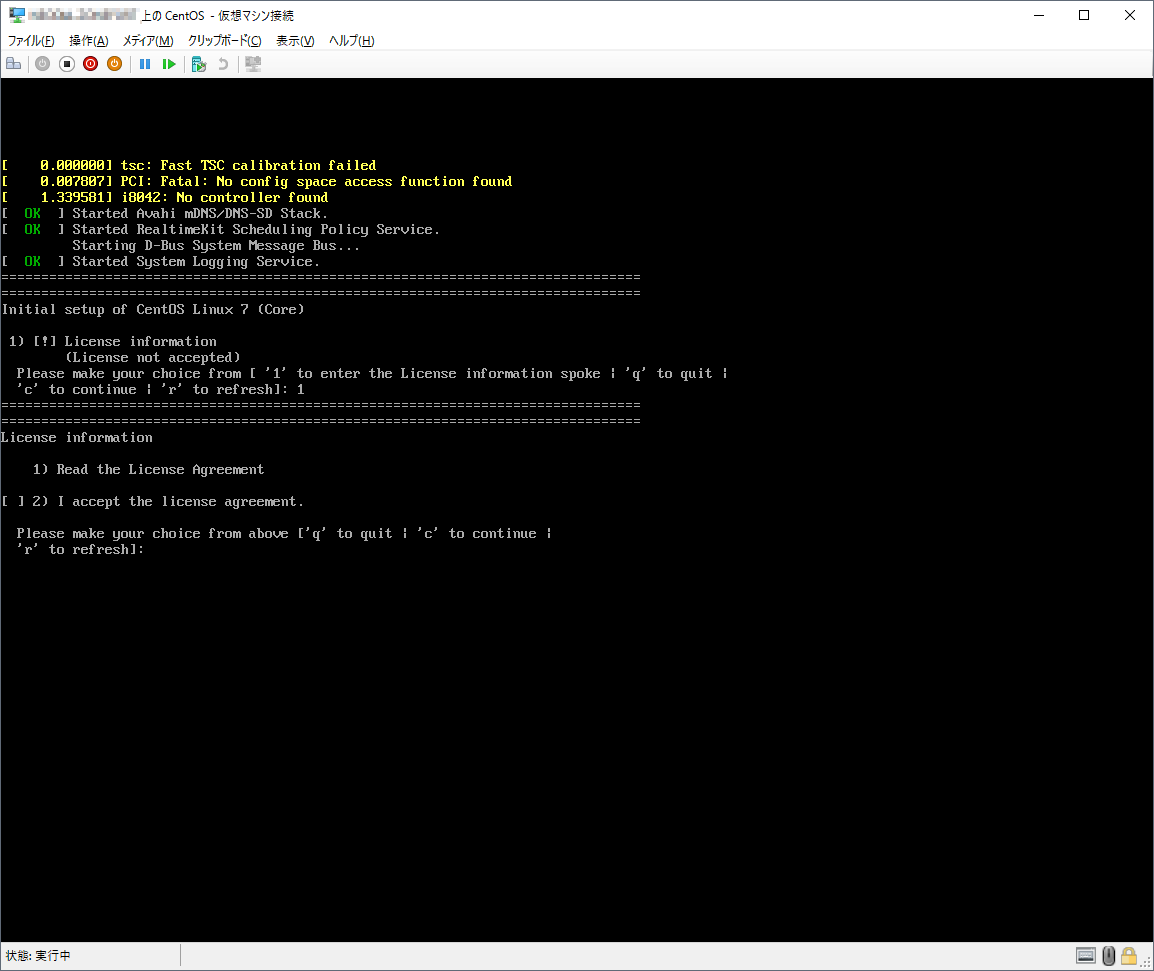Click the 'License information' heading below the separator
The image size is (1154, 971).
(x=77, y=437)
